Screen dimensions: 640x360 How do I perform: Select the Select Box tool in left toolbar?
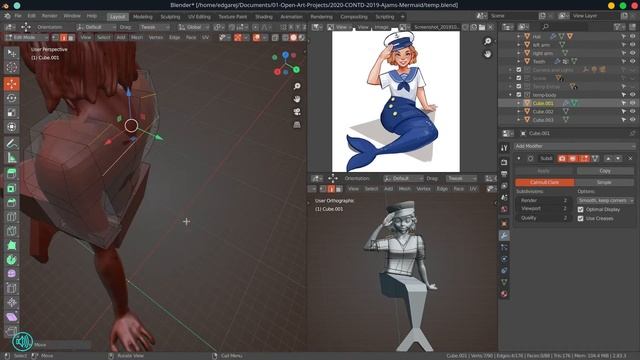click(11, 53)
